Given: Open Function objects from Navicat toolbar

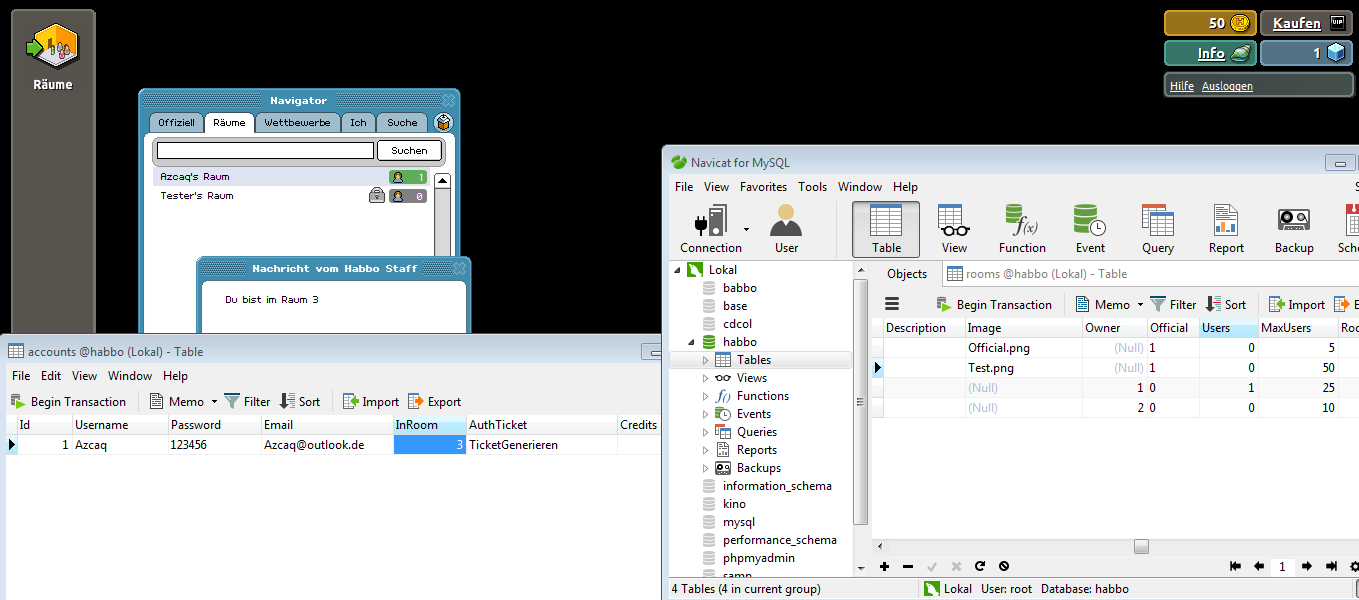Looking at the screenshot, I should [1022, 229].
